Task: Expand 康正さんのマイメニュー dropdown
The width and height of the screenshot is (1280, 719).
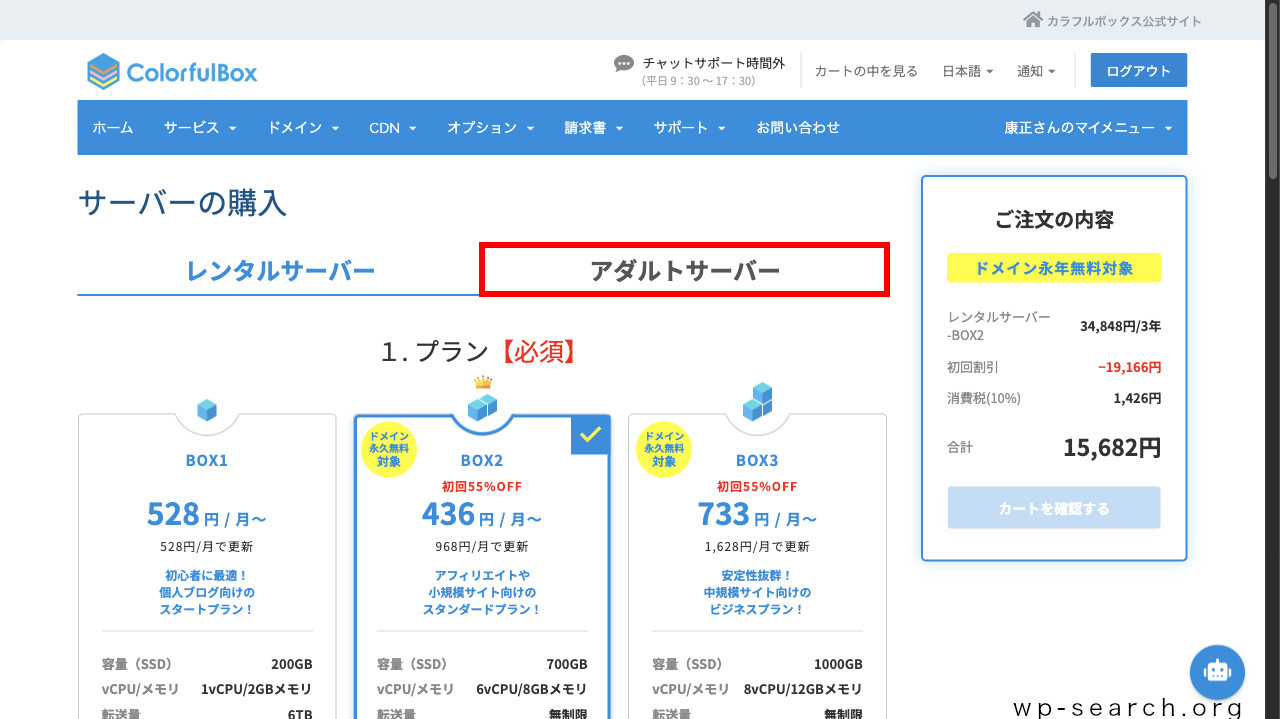Action: click(x=1088, y=127)
